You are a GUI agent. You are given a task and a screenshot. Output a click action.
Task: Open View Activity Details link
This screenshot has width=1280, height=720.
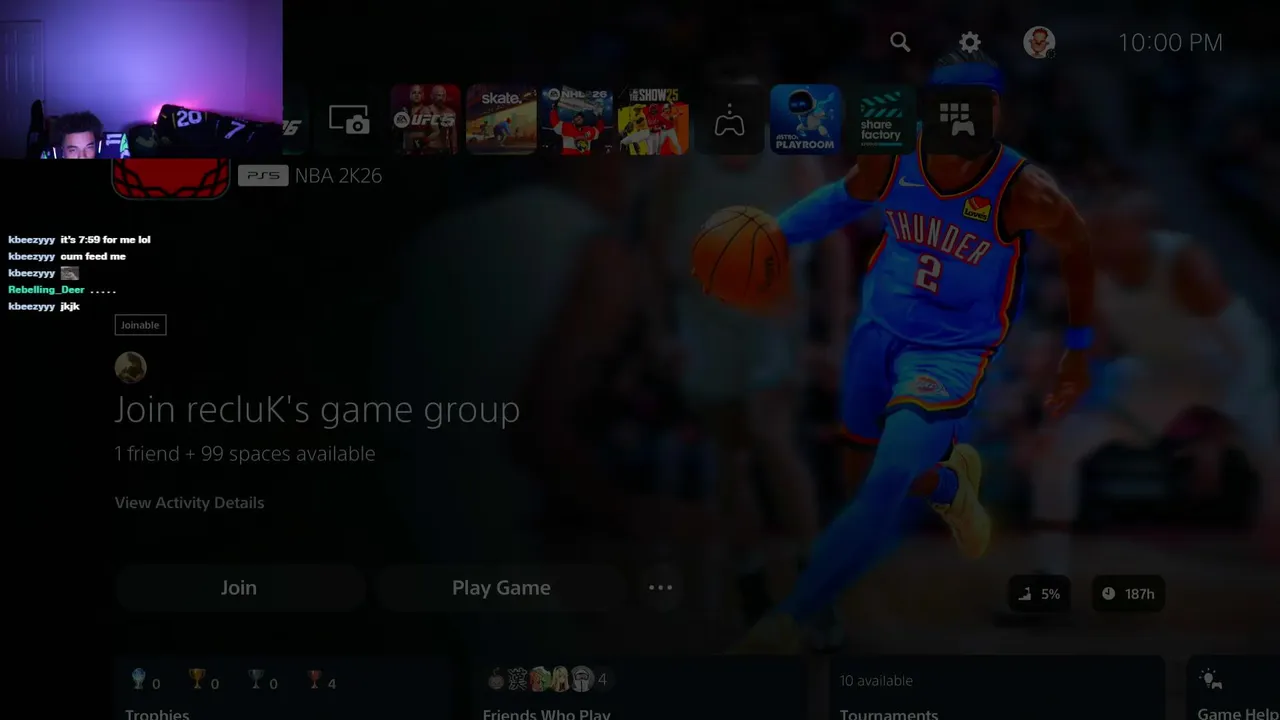point(189,502)
